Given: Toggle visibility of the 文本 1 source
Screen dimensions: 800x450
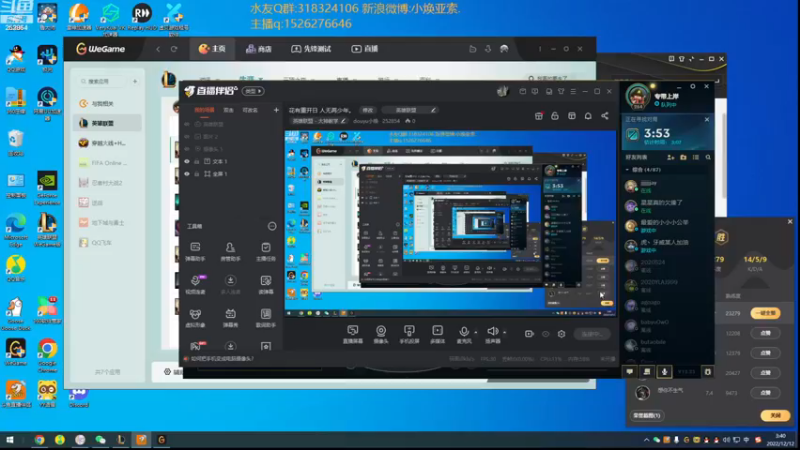Looking at the screenshot, I should coord(187,161).
